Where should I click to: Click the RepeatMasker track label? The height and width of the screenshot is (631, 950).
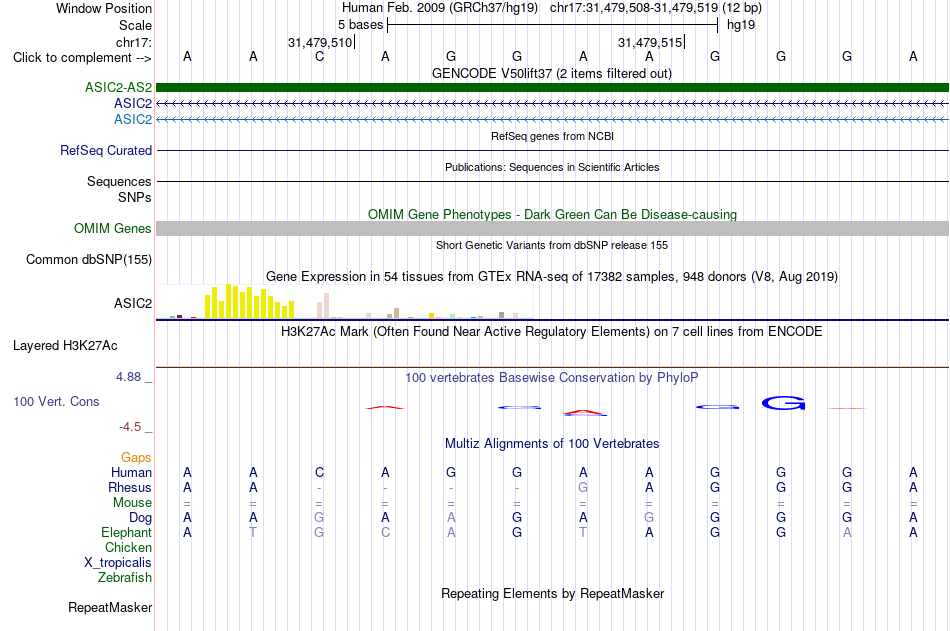point(110,607)
